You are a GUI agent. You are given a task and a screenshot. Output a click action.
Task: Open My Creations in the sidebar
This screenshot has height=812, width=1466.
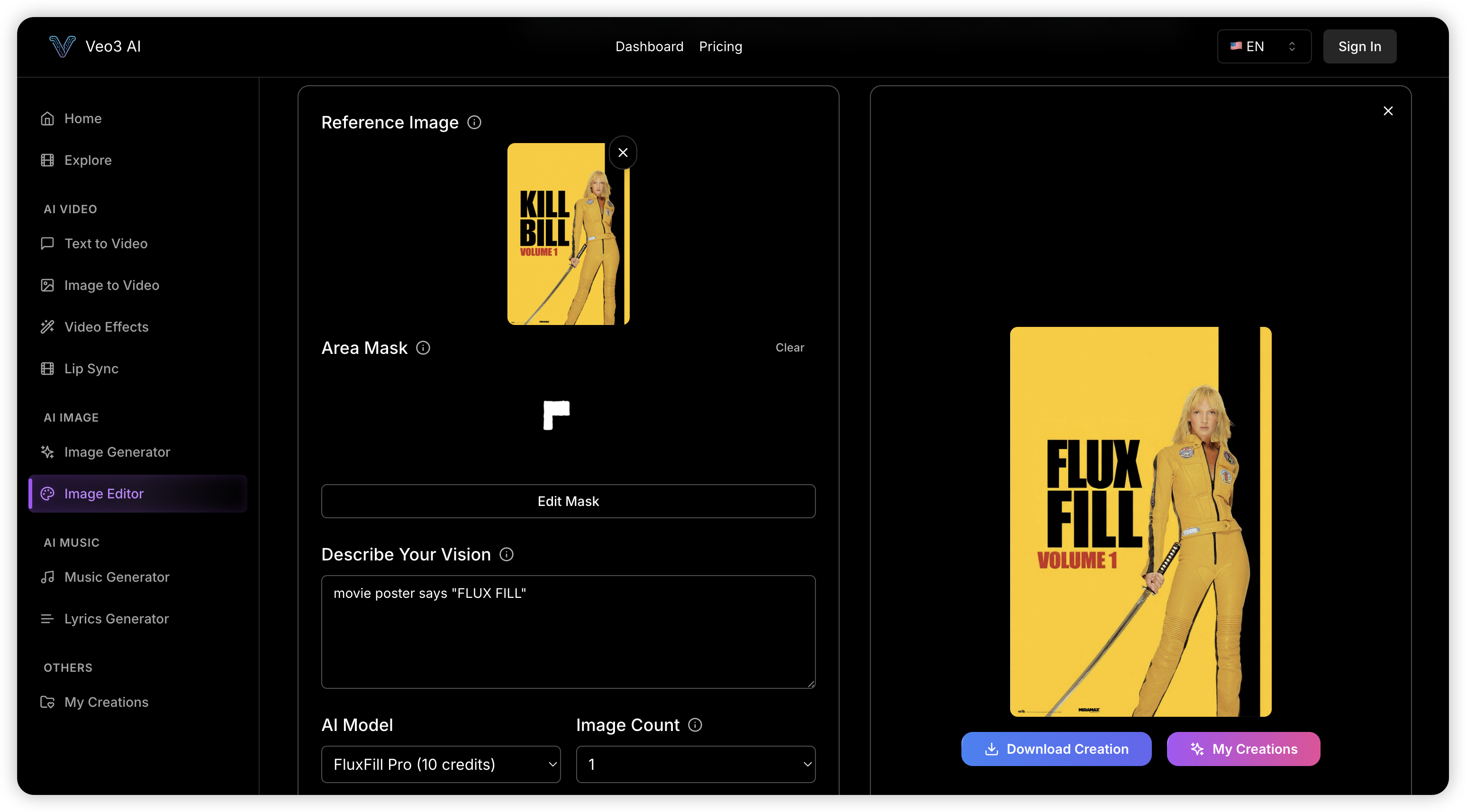tap(138, 702)
